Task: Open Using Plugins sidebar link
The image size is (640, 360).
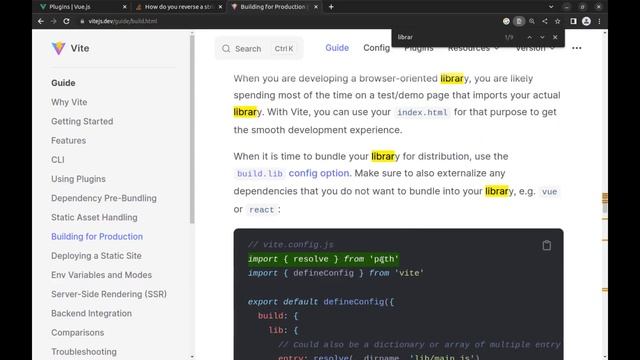Action: pyautogui.click(x=78, y=179)
